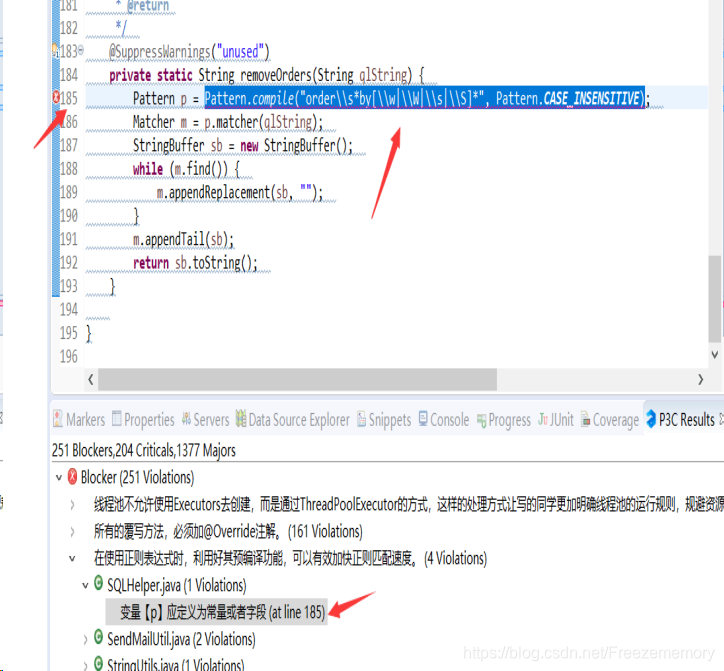Viewport: 724px width, 671px height.
Task: Select the regex precompile rule text row
Action: coord(290,558)
